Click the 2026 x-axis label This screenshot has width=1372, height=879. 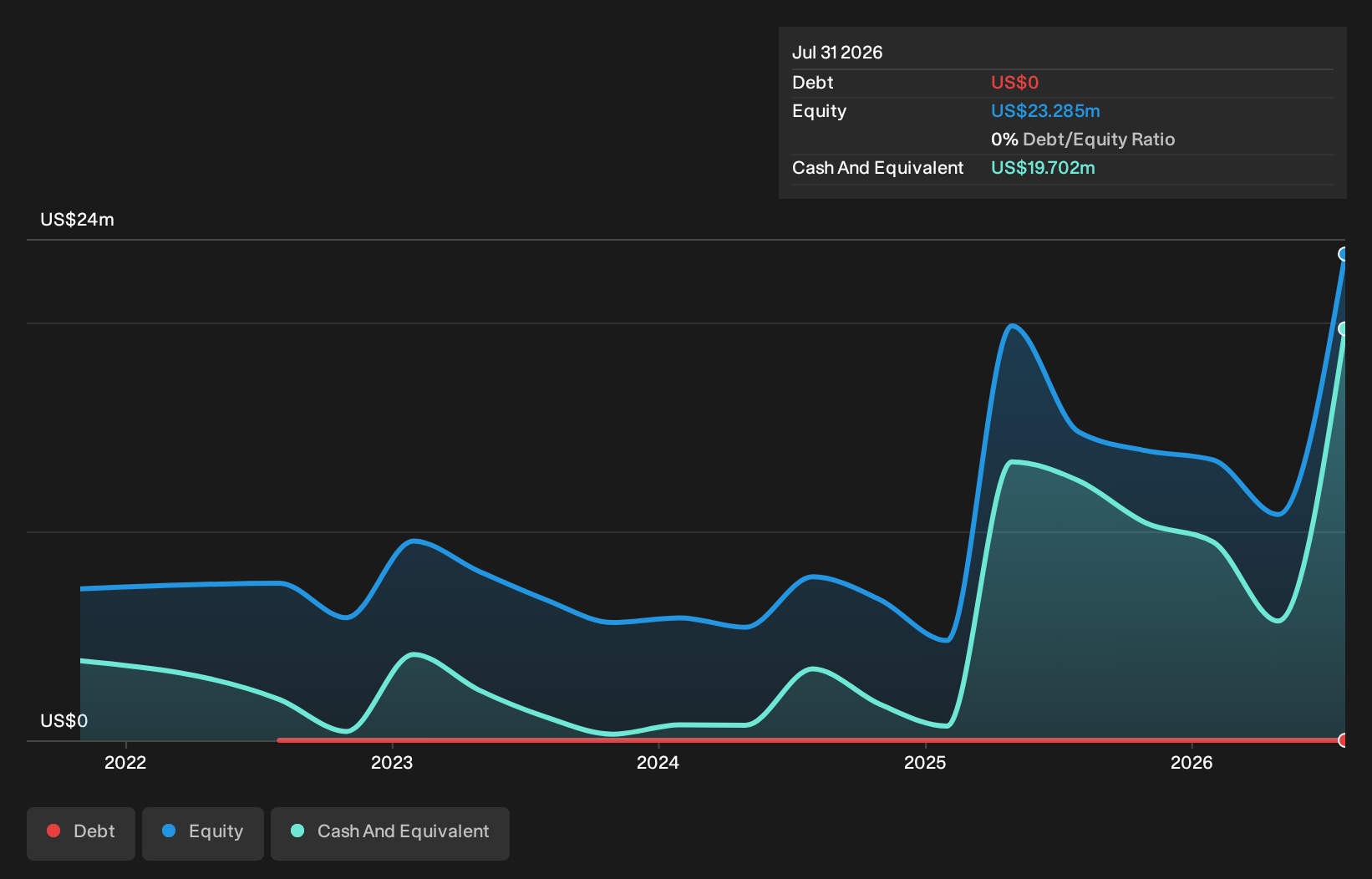[x=1192, y=762]
